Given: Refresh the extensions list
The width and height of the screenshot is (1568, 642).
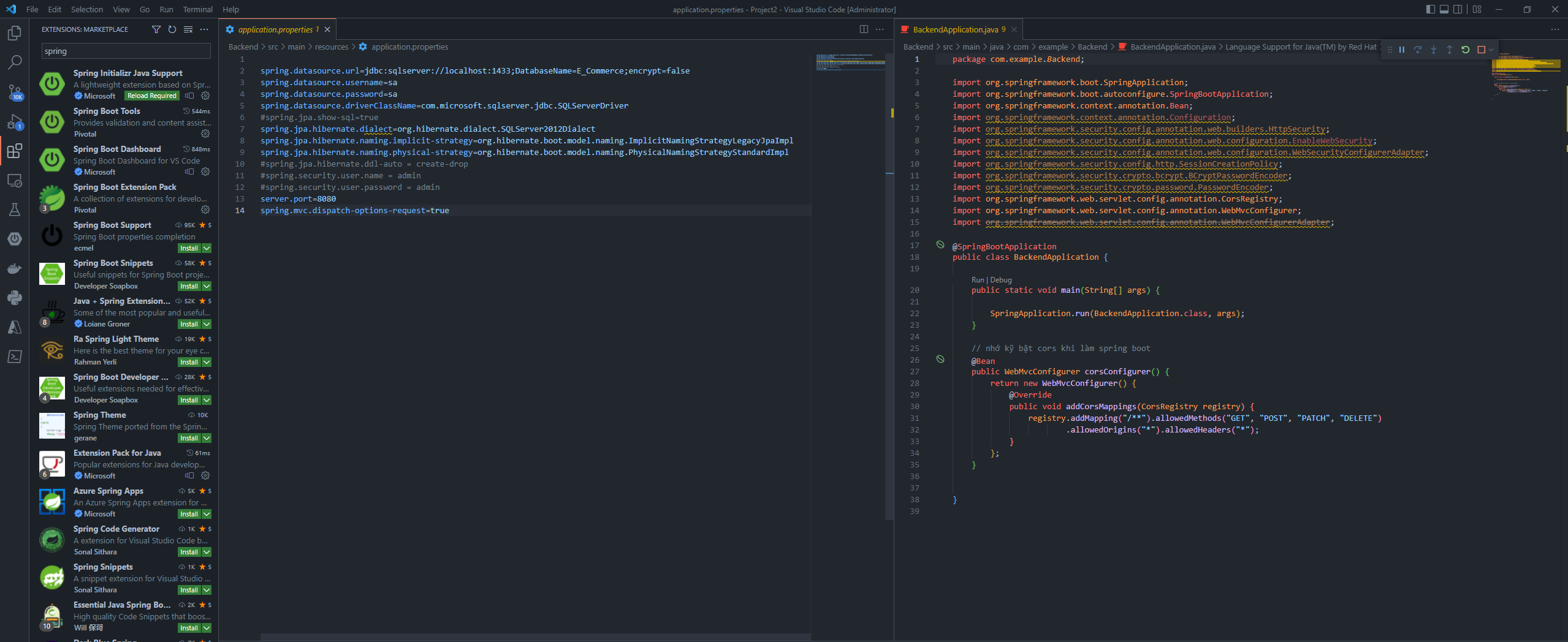Looking at the screenshot, I should pos(172,29).
